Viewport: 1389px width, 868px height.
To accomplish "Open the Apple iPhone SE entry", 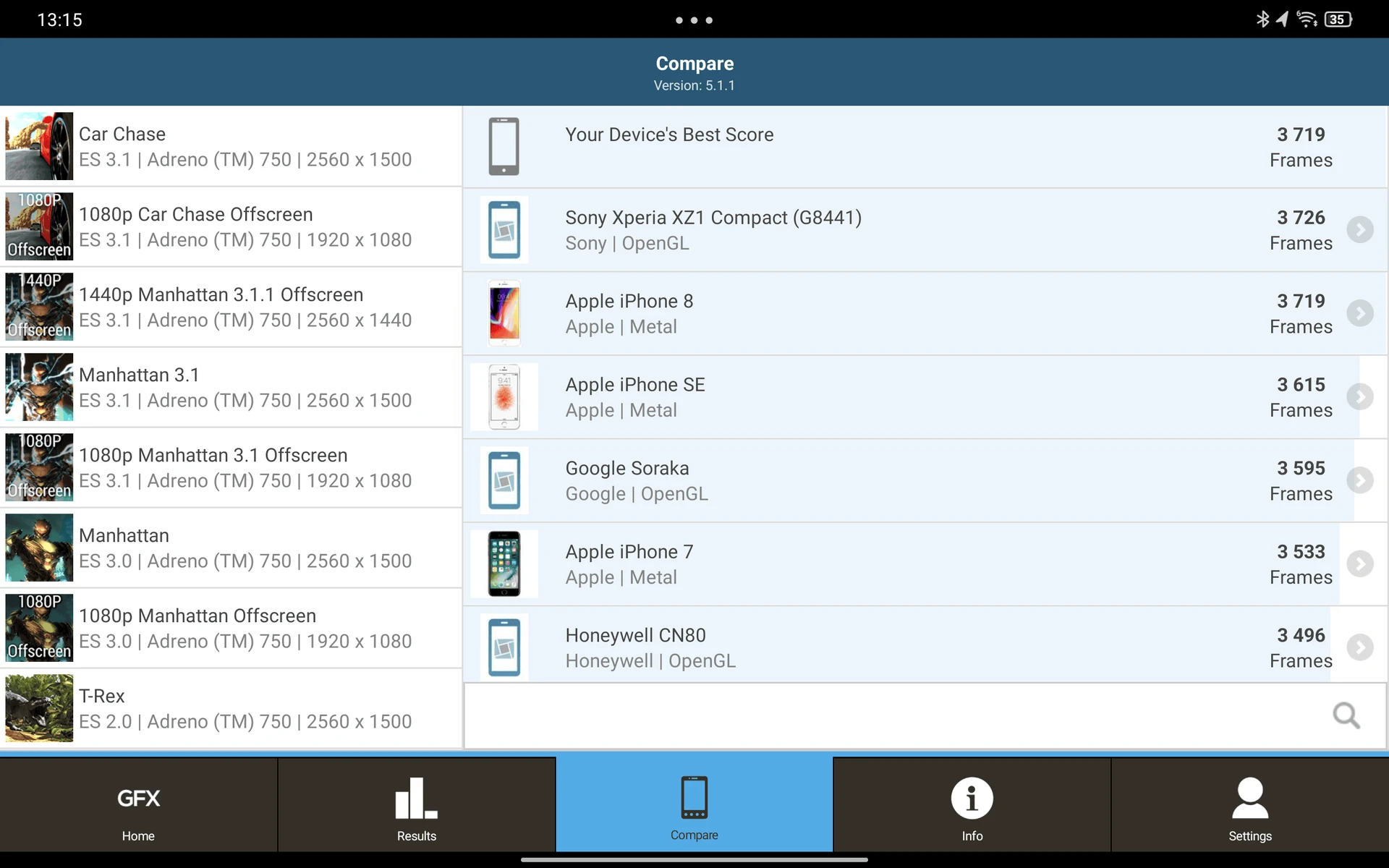I will click(925, 396).
